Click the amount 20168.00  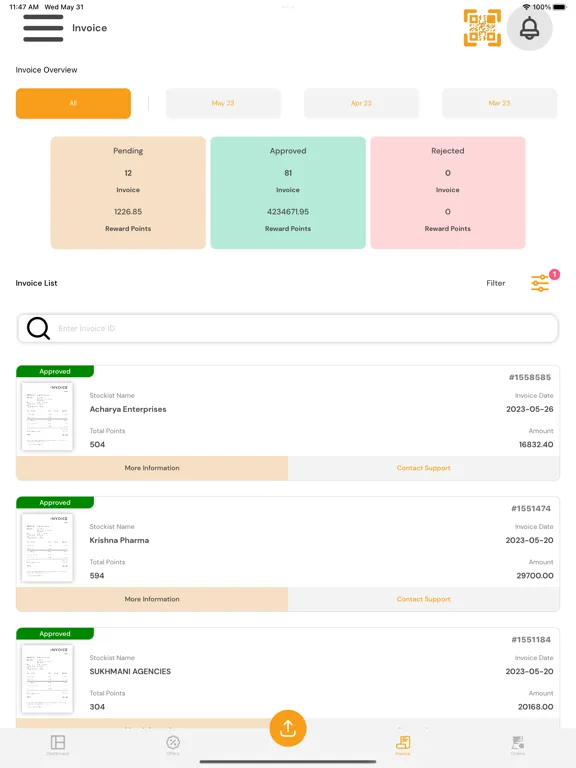pos(535,707)
